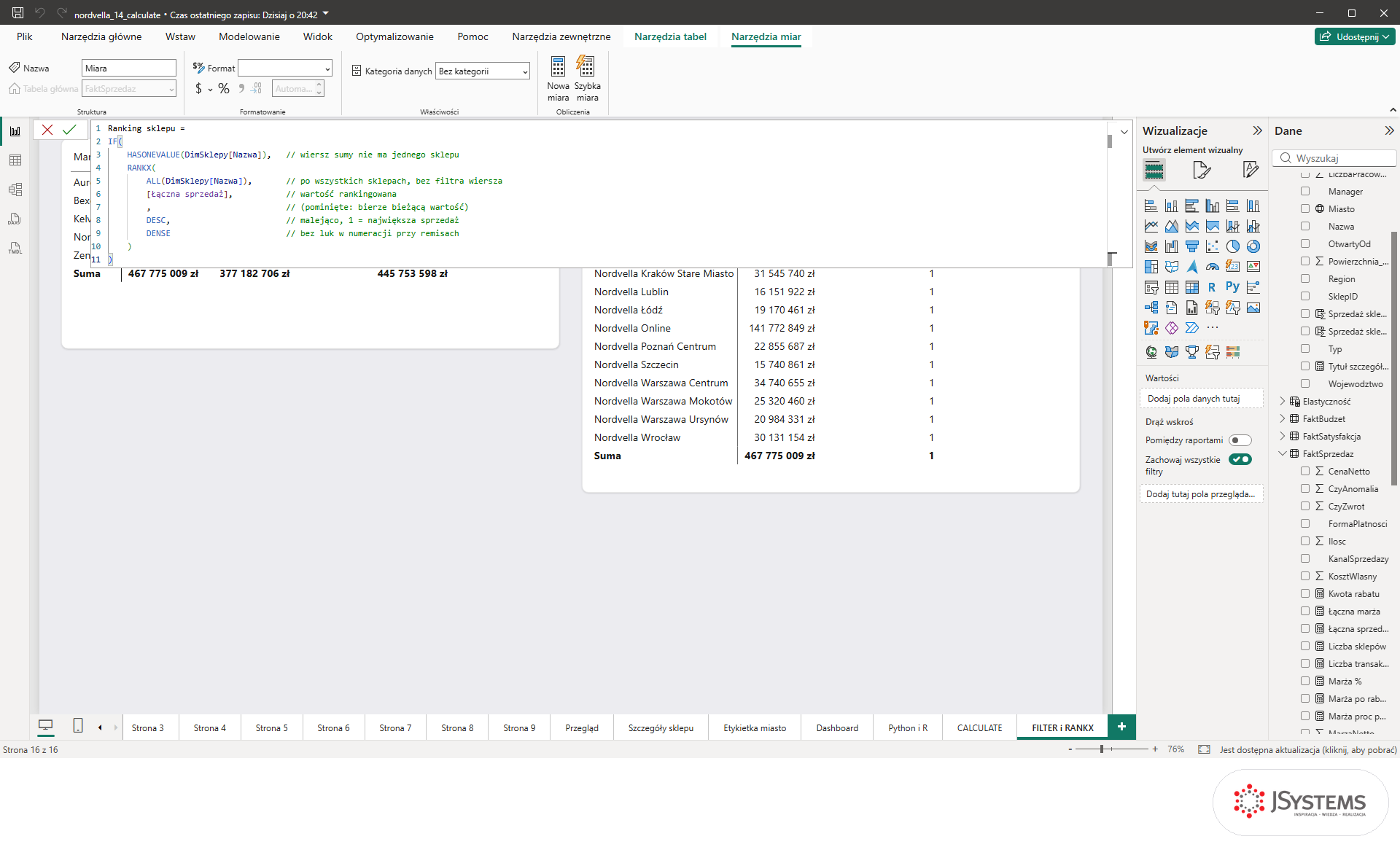Image resolution: width=1400 pixels, height=847 pixels.
Task: Click the update available status link
Action: [1308, 749]
